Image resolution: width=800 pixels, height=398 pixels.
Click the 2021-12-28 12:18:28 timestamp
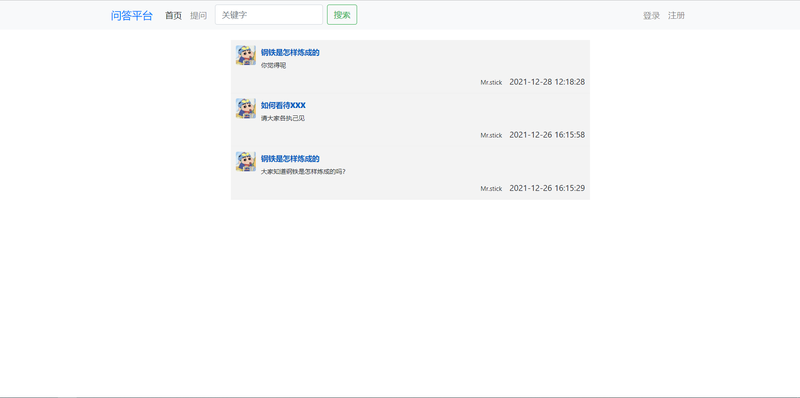[x=547, y=82]
